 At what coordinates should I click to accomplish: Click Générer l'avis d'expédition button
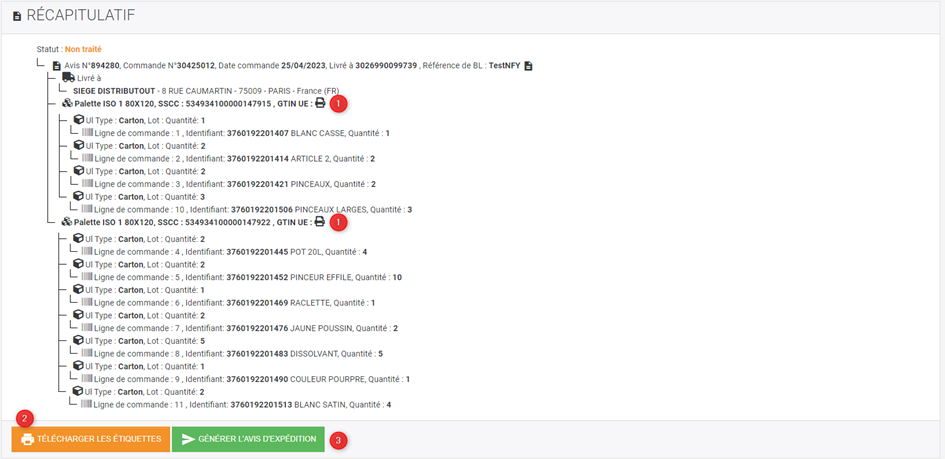coord(248,439)
